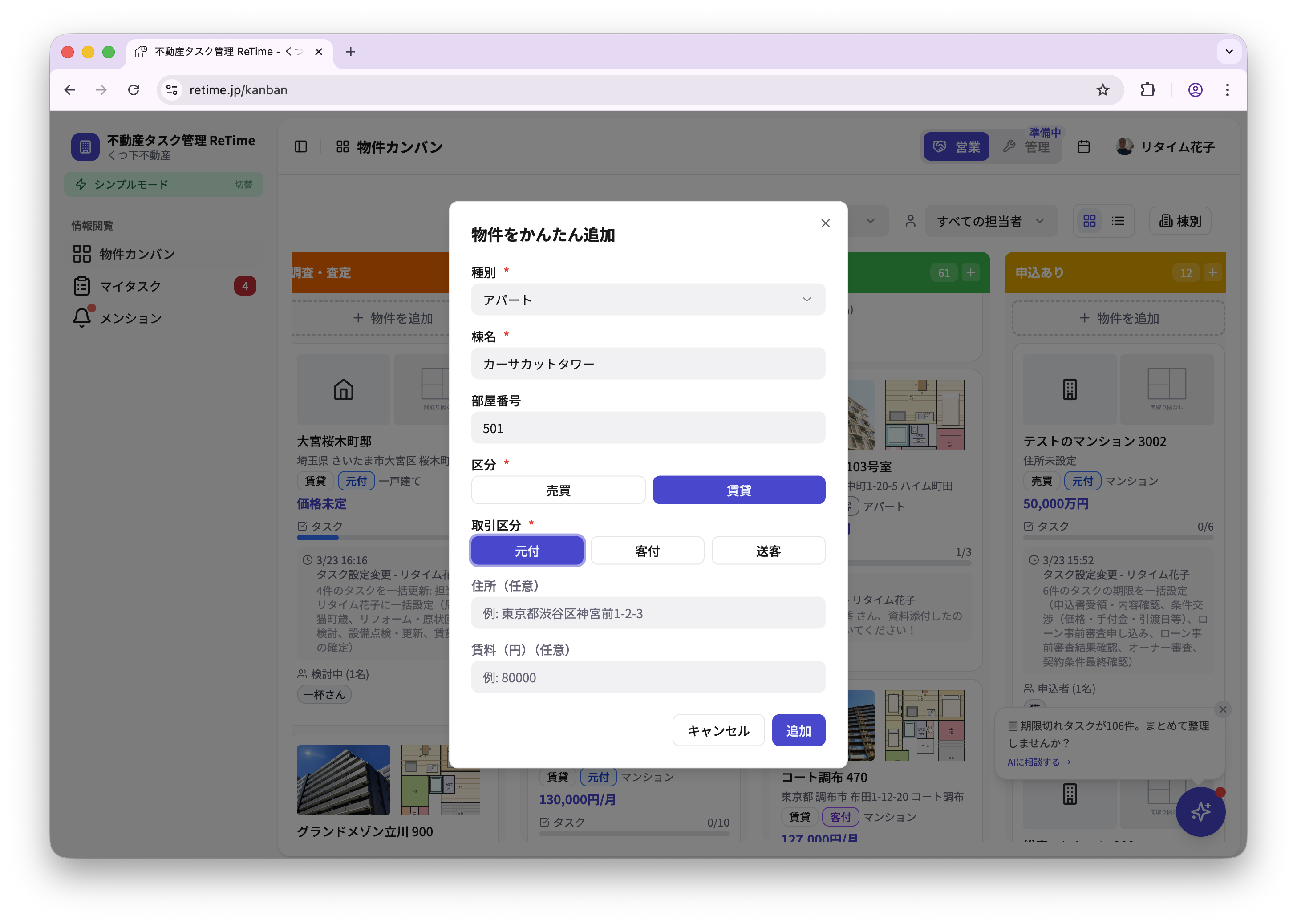
Task: Open the browser extensions puzzle icon
Action: pos(1147,90)
